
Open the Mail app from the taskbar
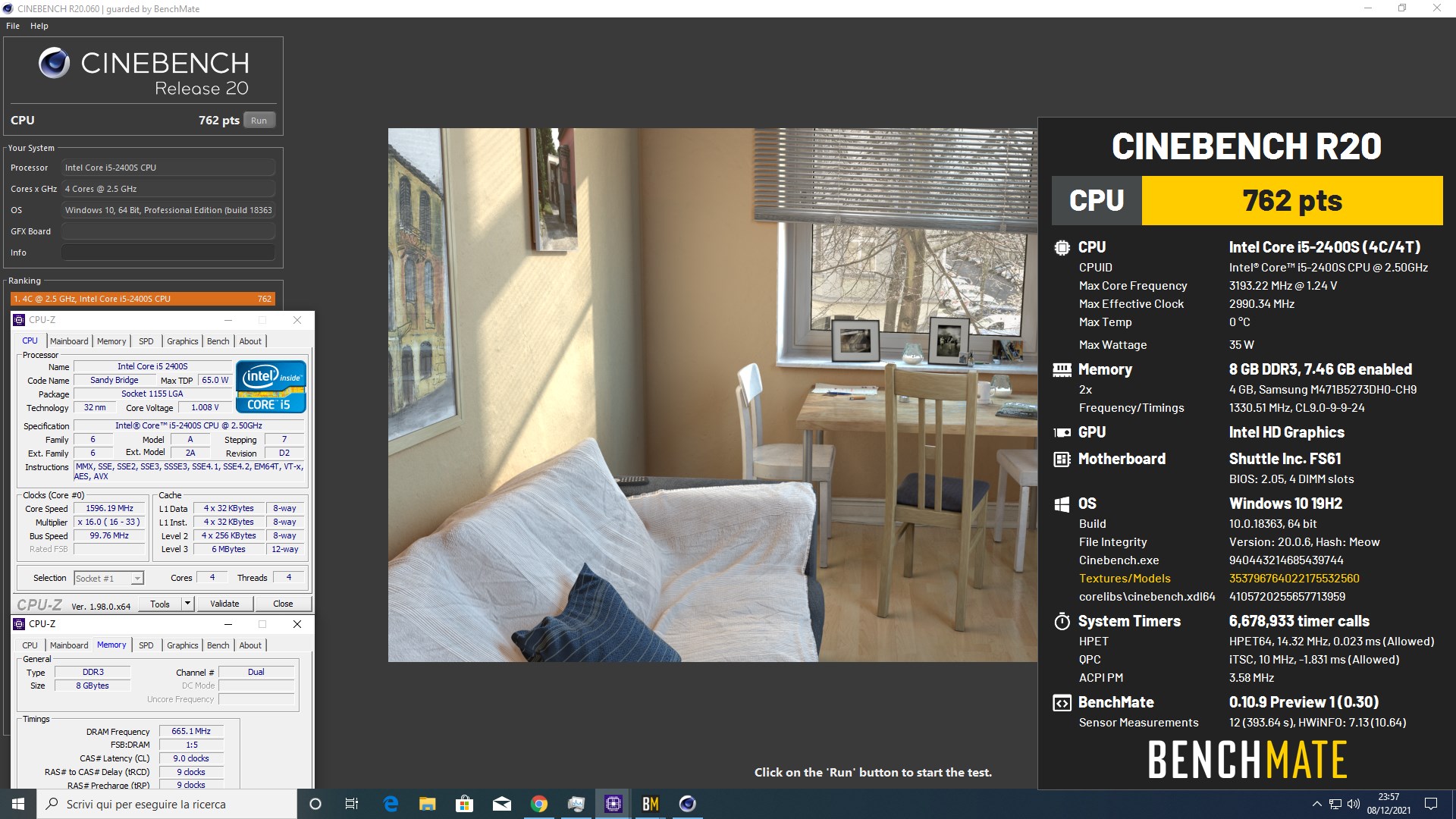point(501,804)
